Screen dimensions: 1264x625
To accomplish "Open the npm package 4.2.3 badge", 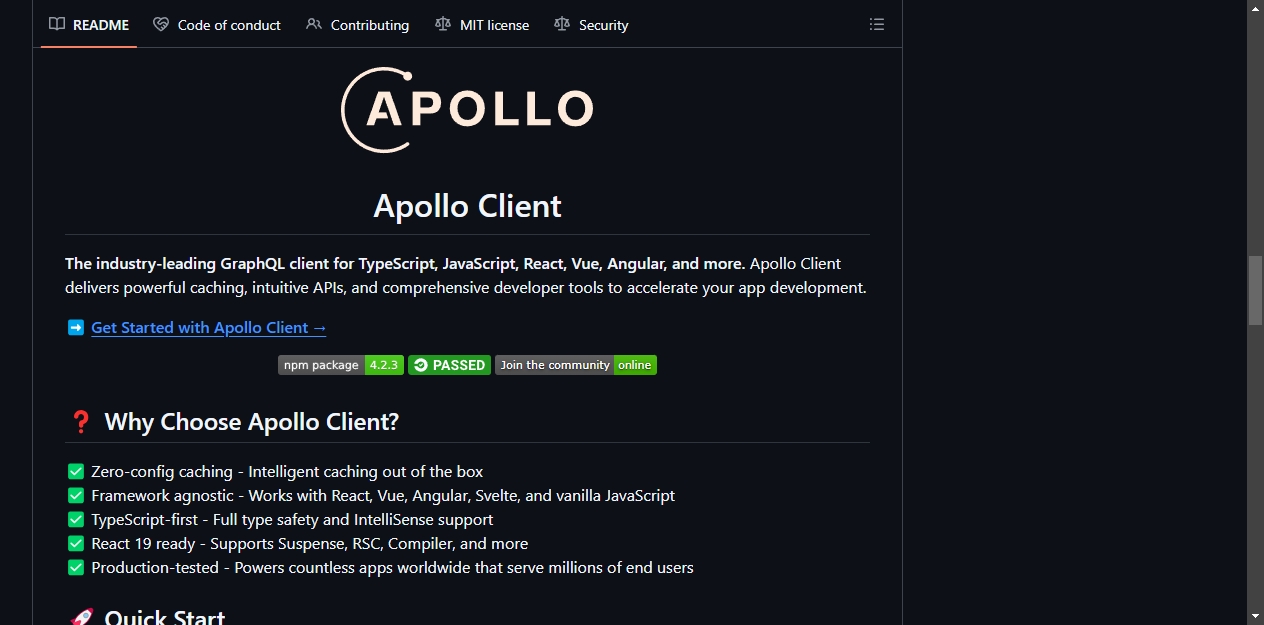I will pyautogui.click(x=341, y=365).
